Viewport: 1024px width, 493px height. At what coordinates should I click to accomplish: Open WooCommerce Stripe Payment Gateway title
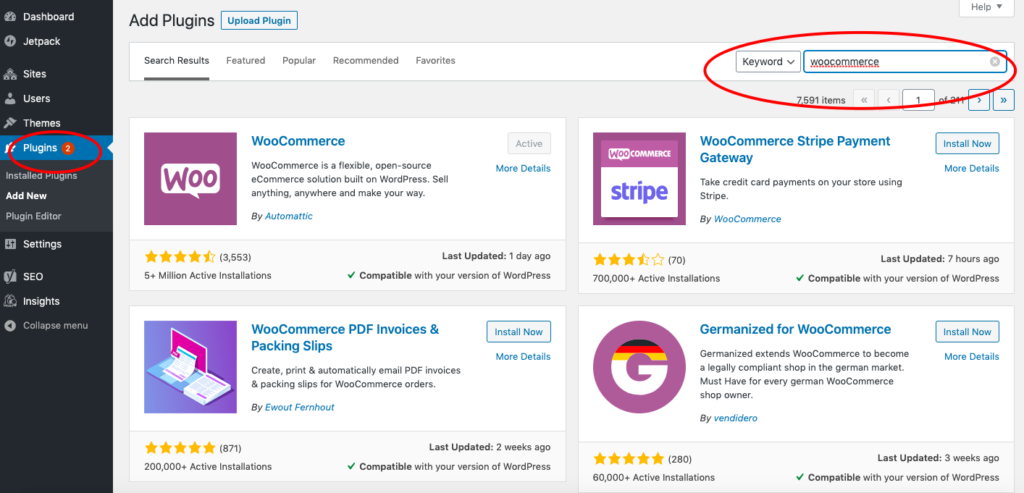(795, 150)
